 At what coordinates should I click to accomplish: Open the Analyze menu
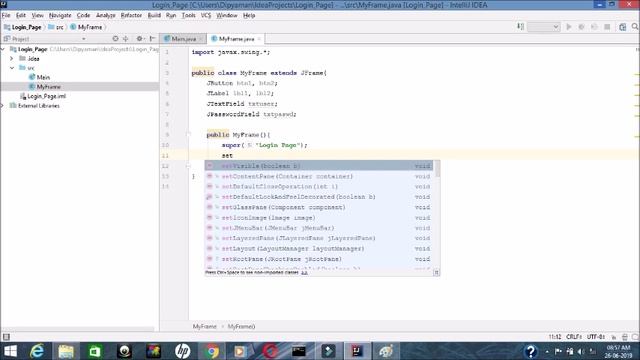click(x=105, y=16)
